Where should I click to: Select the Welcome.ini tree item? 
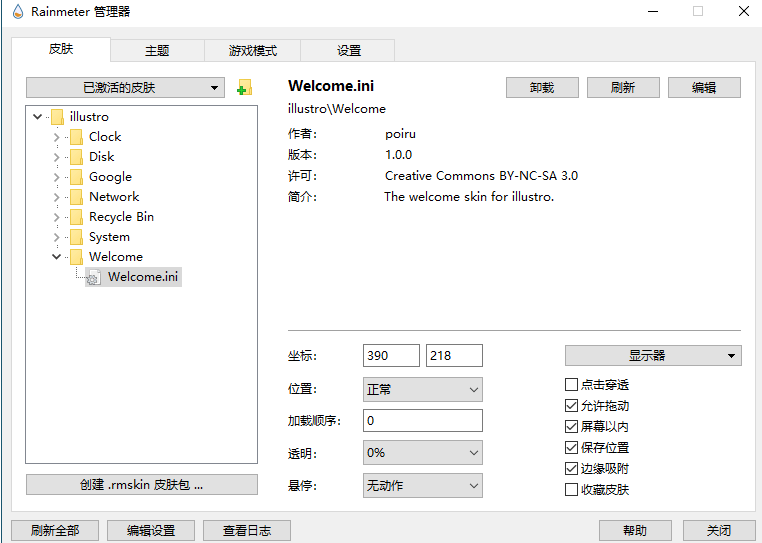[143, 277]
